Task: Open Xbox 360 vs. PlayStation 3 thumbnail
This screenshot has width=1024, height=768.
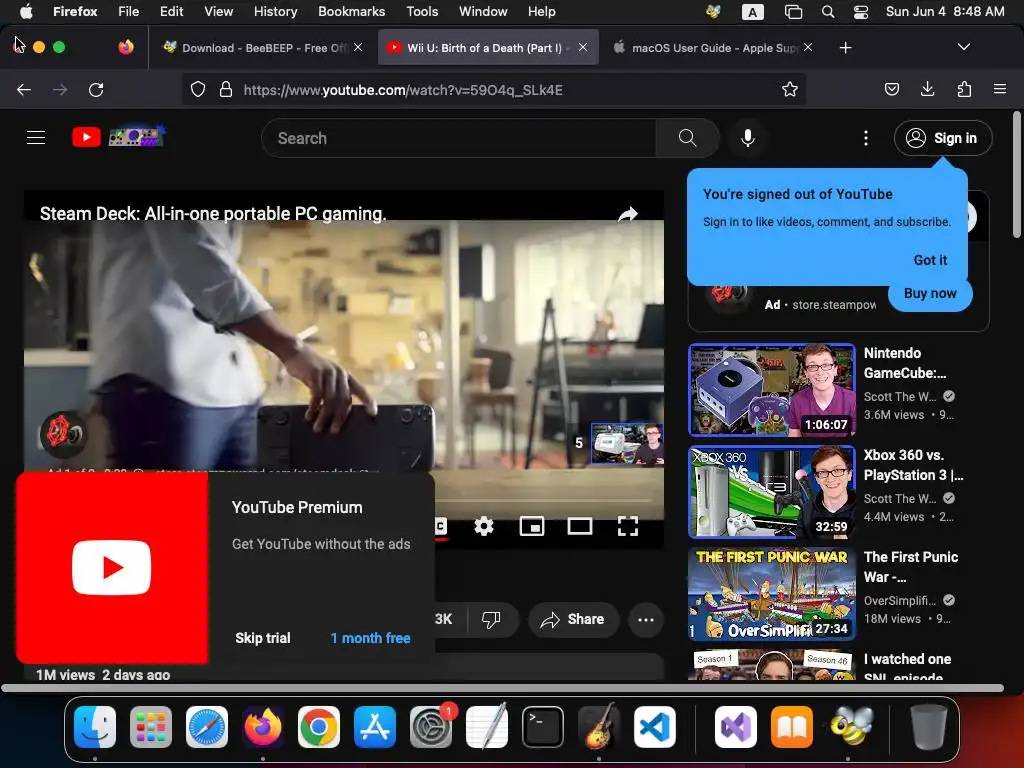Action: (x=772, y=492)
